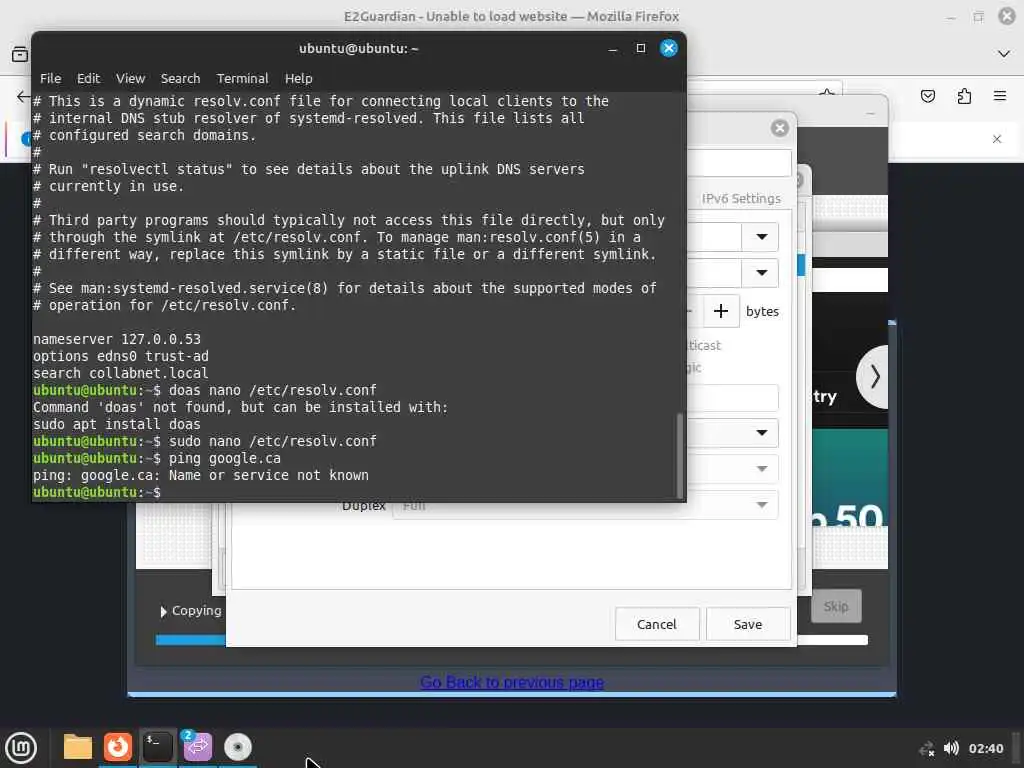Screen dimensions: 1024x768
Task: Open the Firefox extensions puzzle icon
Action: pyautogui.click(x=964, y=96)
